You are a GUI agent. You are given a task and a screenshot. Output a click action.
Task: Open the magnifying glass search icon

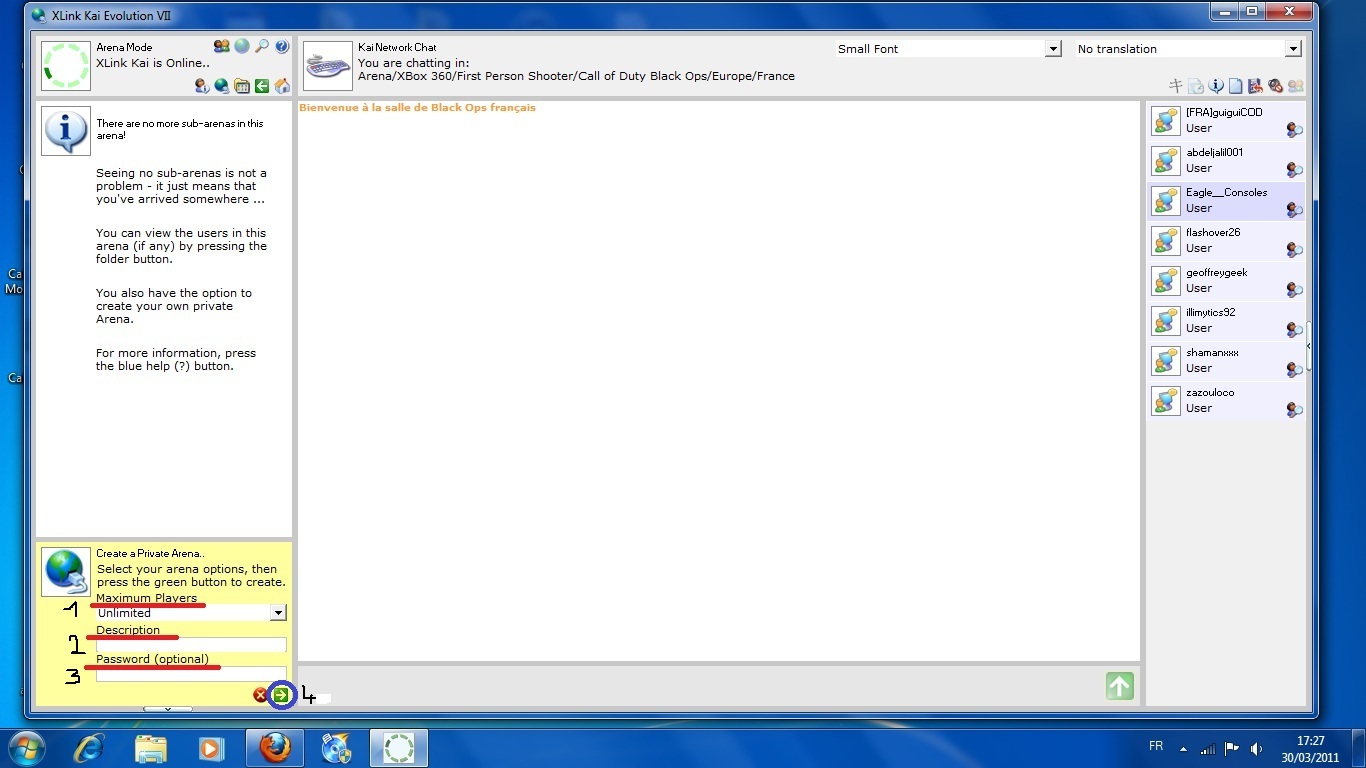262,47
